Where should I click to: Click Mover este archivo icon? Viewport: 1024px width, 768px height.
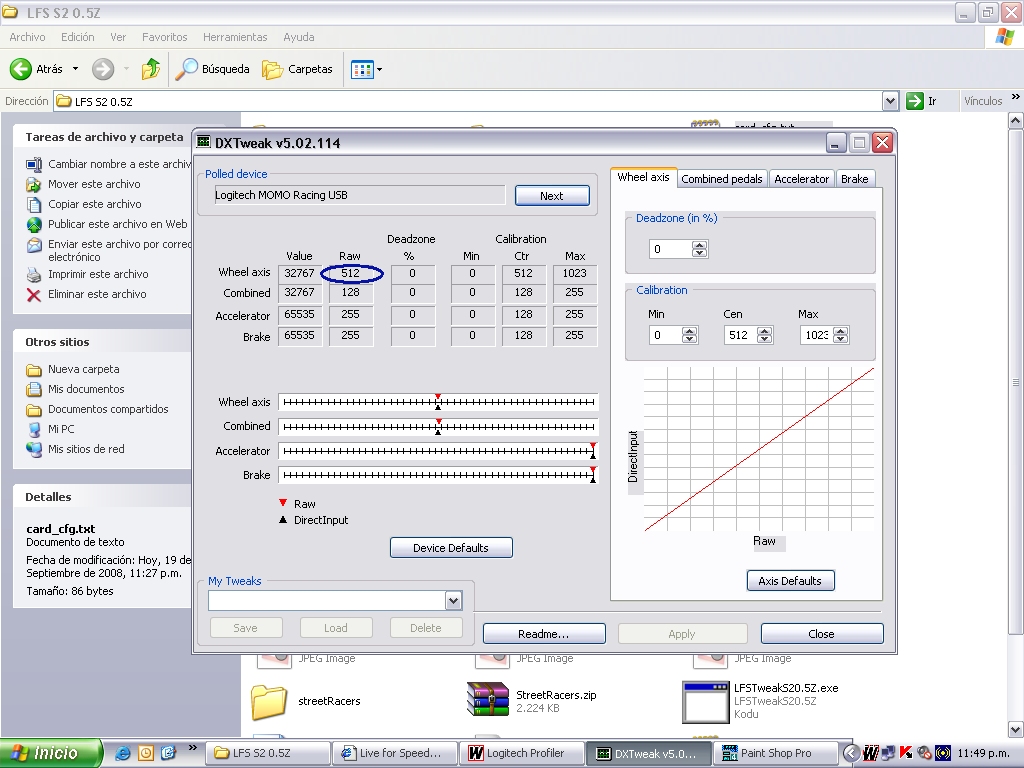click(34, 184)
